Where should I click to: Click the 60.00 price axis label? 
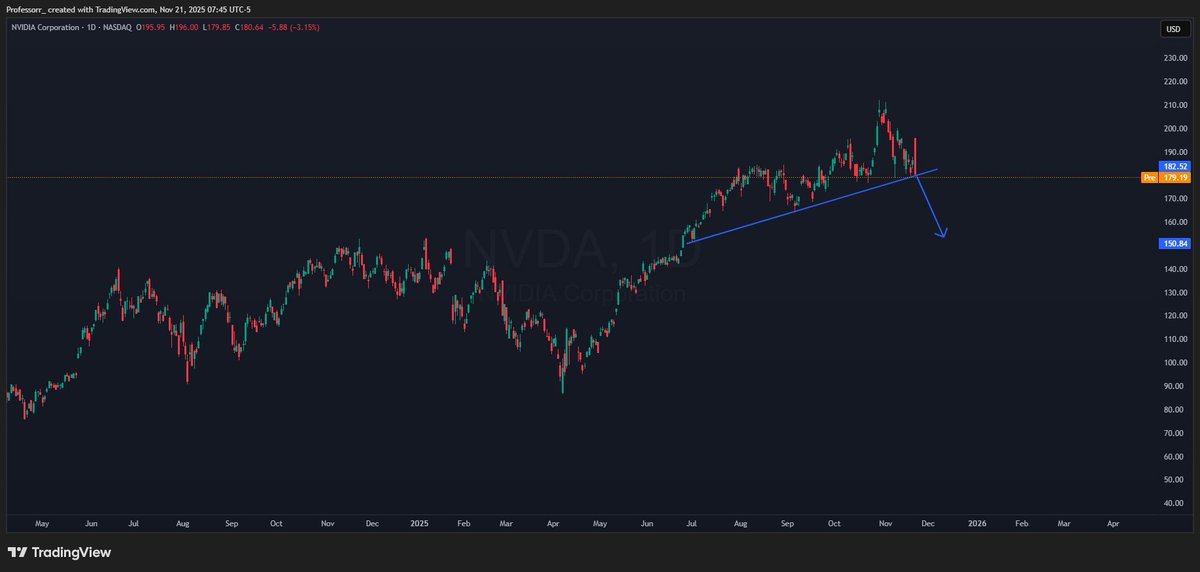1176,456
